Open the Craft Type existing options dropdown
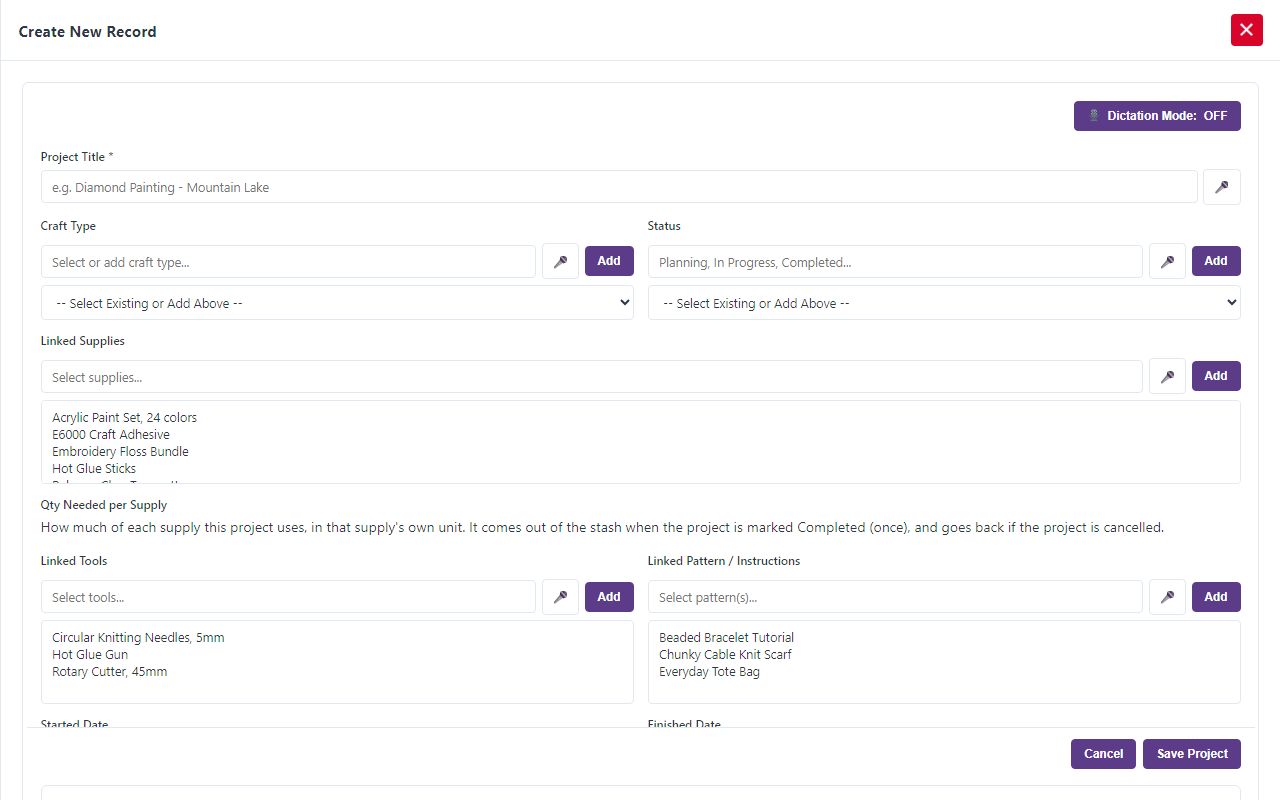The width and height of the screenshot is (1280, 800). [x=337, y=303]
